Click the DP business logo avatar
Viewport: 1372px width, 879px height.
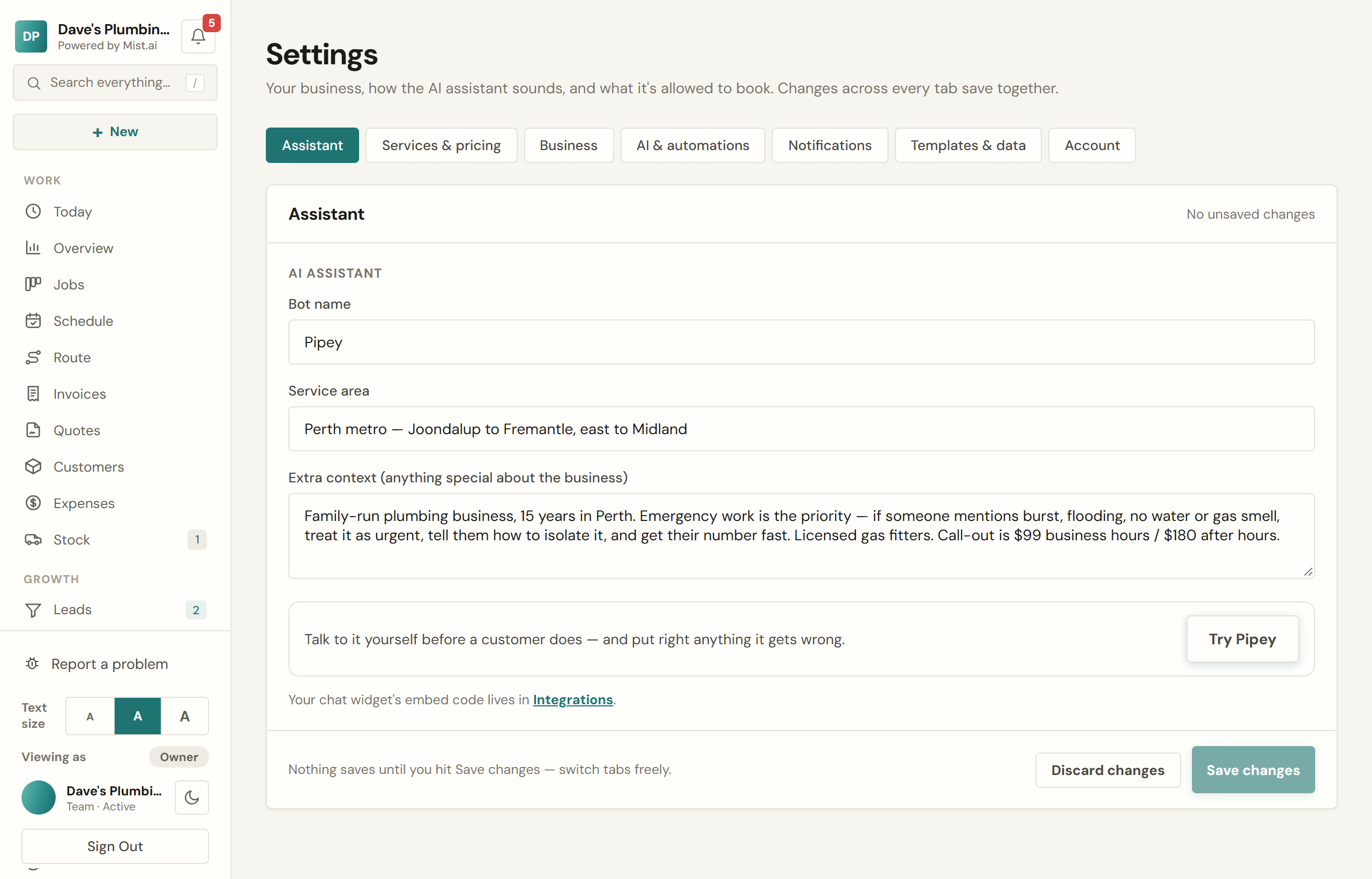pyautogui.click(x=31, y=36)
